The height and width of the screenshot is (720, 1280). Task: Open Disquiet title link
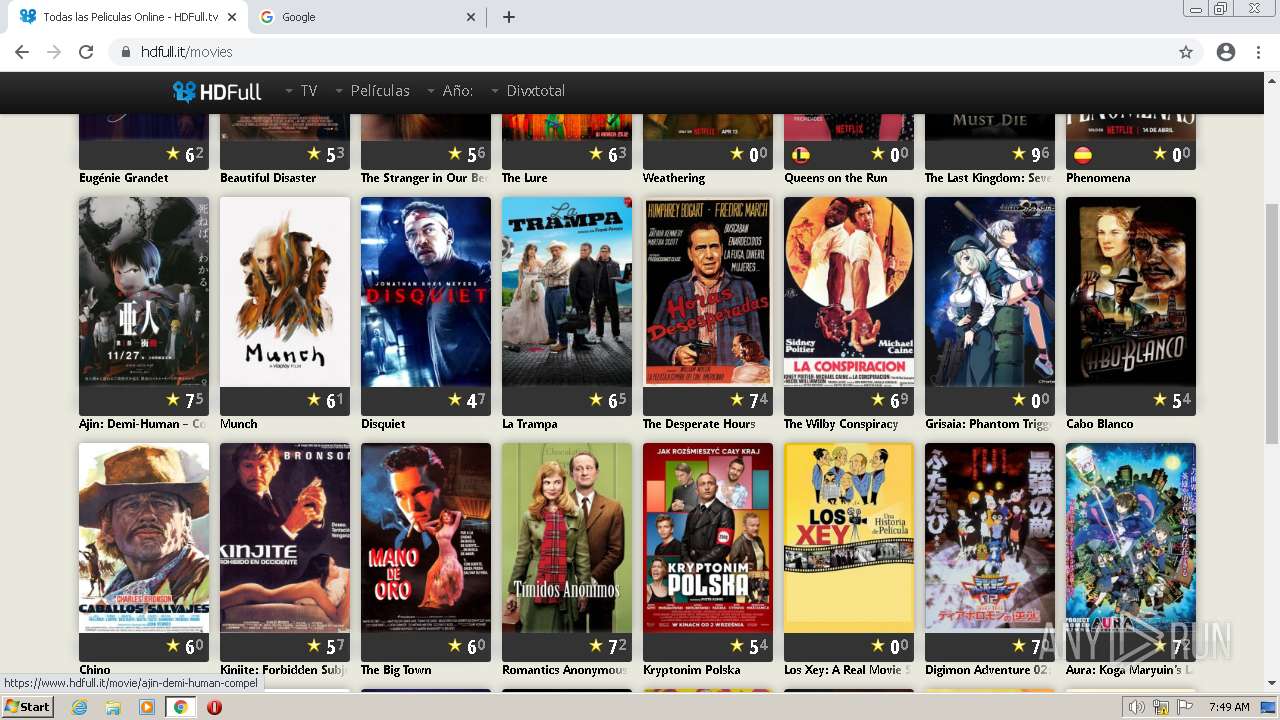coord(383,424)
